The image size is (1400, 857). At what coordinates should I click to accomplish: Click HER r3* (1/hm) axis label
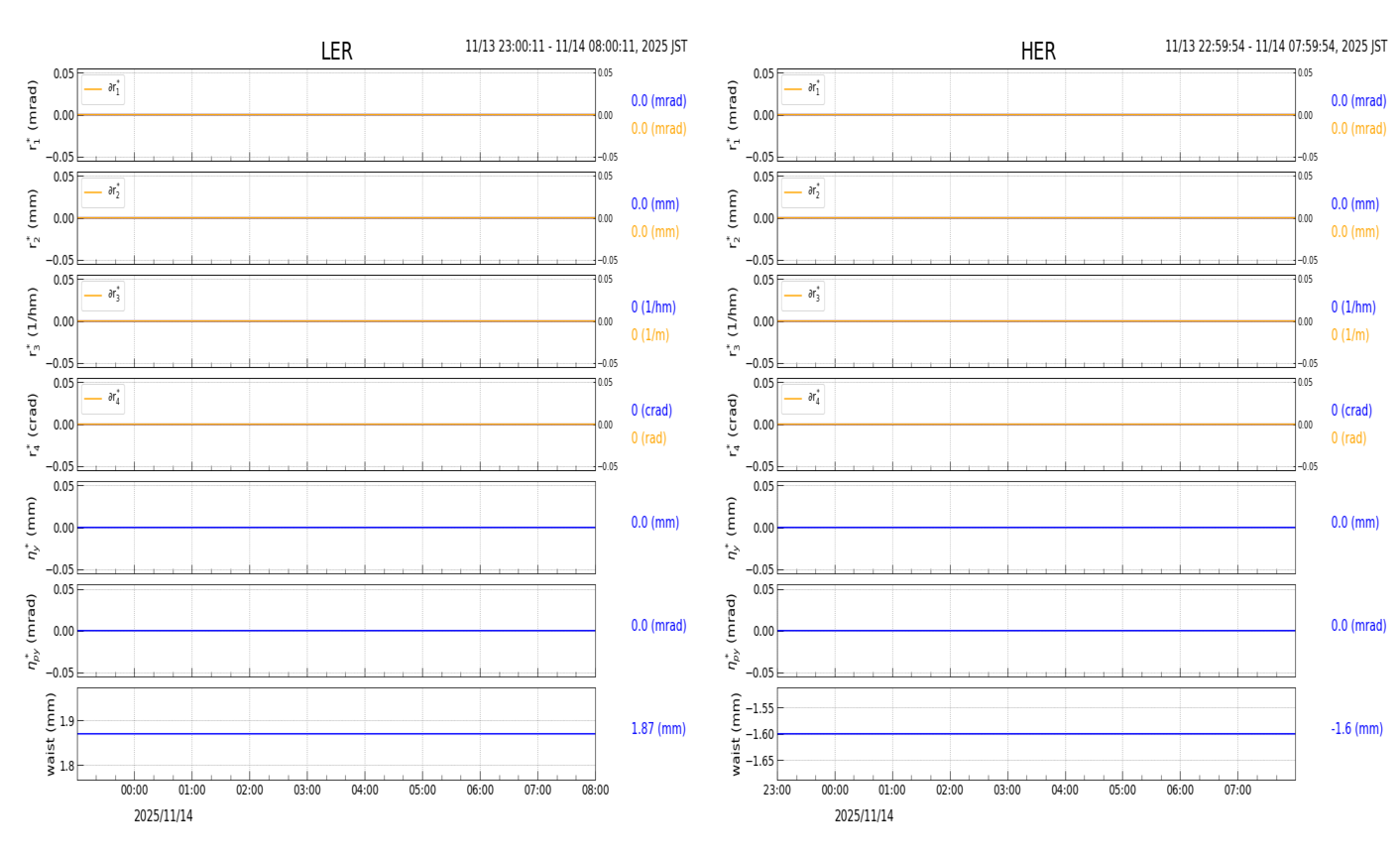(734, 321)
